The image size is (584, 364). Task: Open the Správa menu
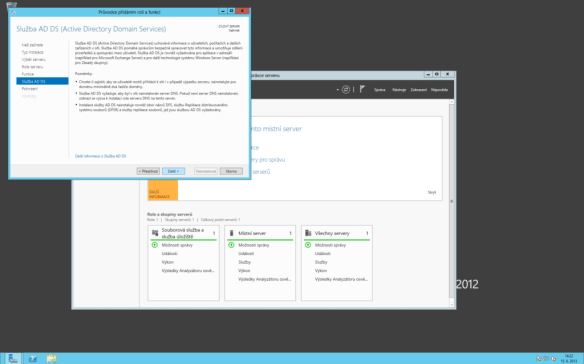pyautogui.click(x=380, y=90)
